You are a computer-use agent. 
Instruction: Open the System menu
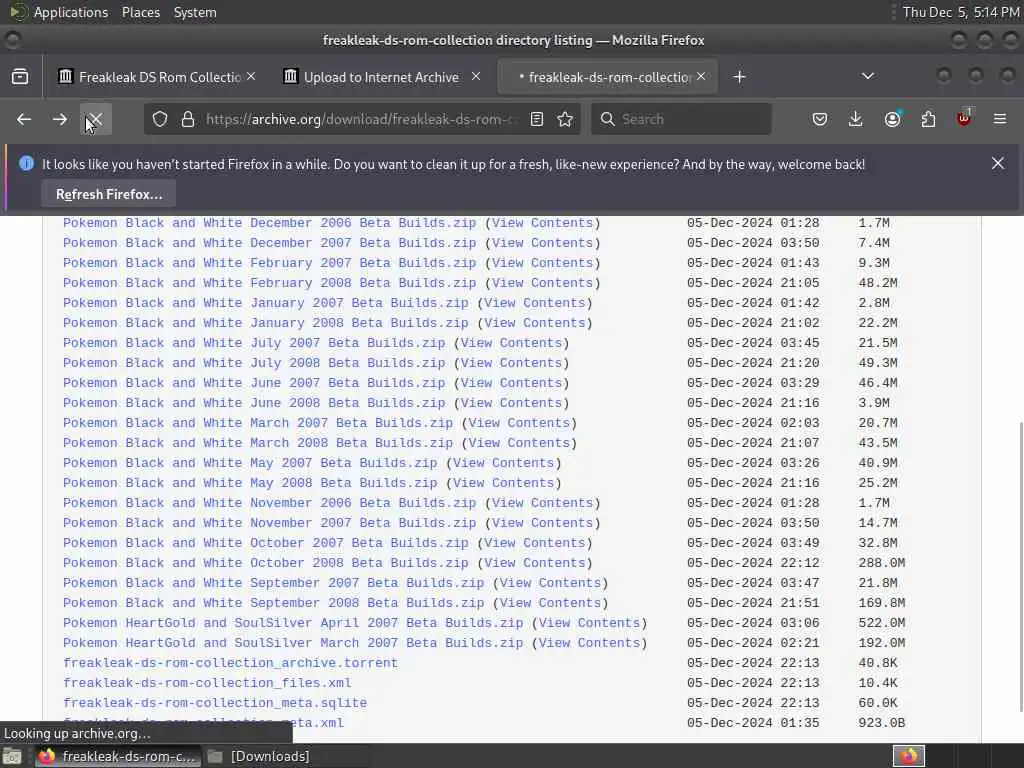pos(195,12)
